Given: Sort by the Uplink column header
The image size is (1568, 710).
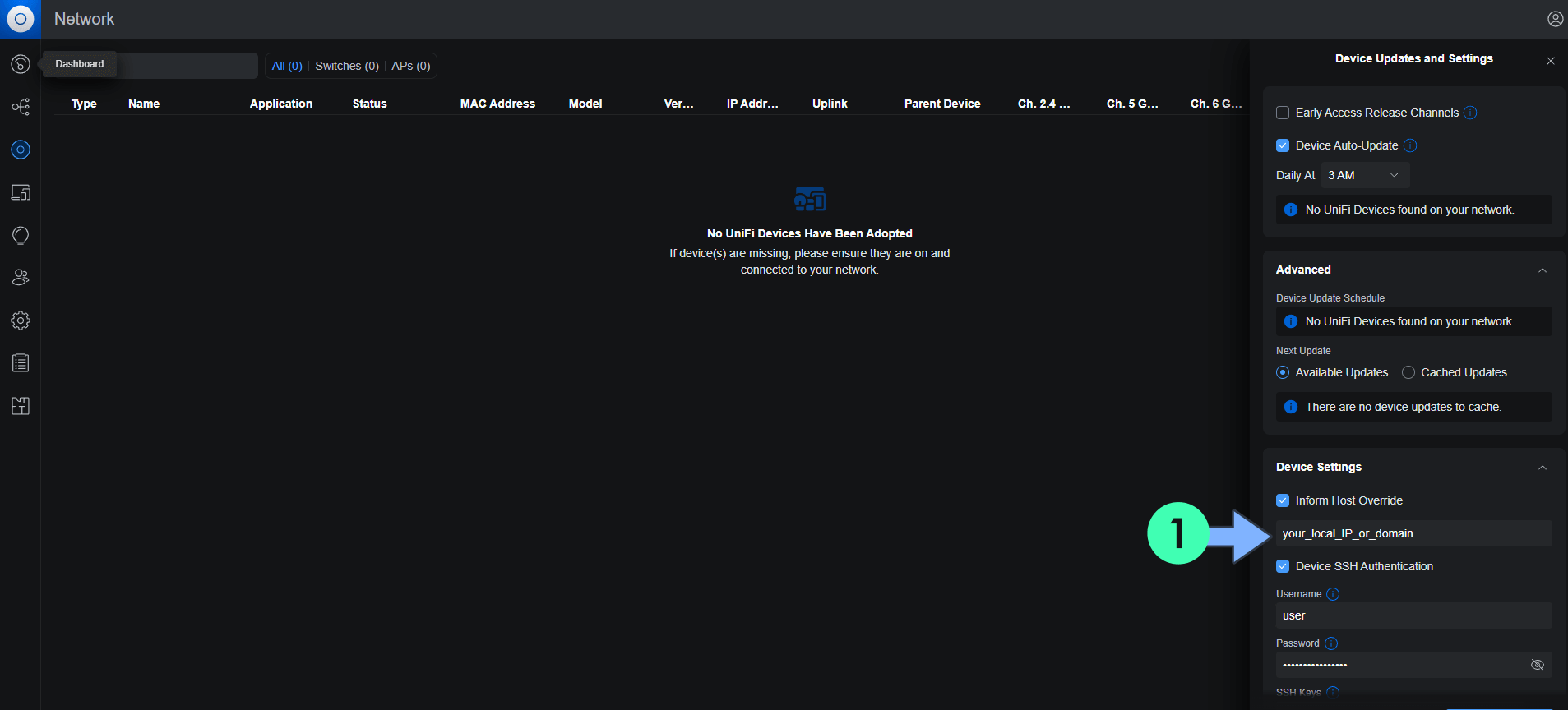Looking at the screenshot, I should (830, 104).
